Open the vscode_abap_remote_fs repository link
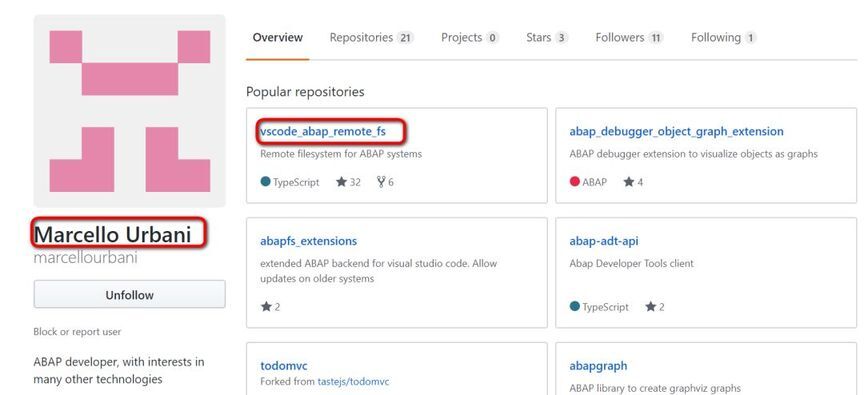The width and height of the screenshot is (864, 395). pyautogui.click(x=323, y=131)
